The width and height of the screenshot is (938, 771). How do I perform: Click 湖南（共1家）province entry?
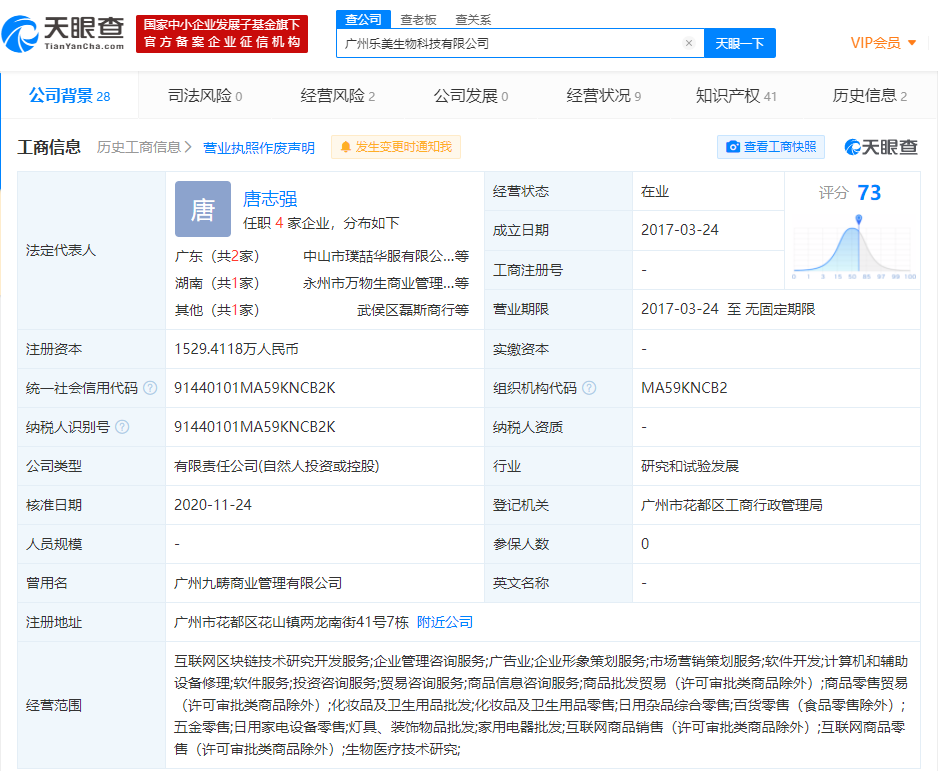[x=217, y=283]
